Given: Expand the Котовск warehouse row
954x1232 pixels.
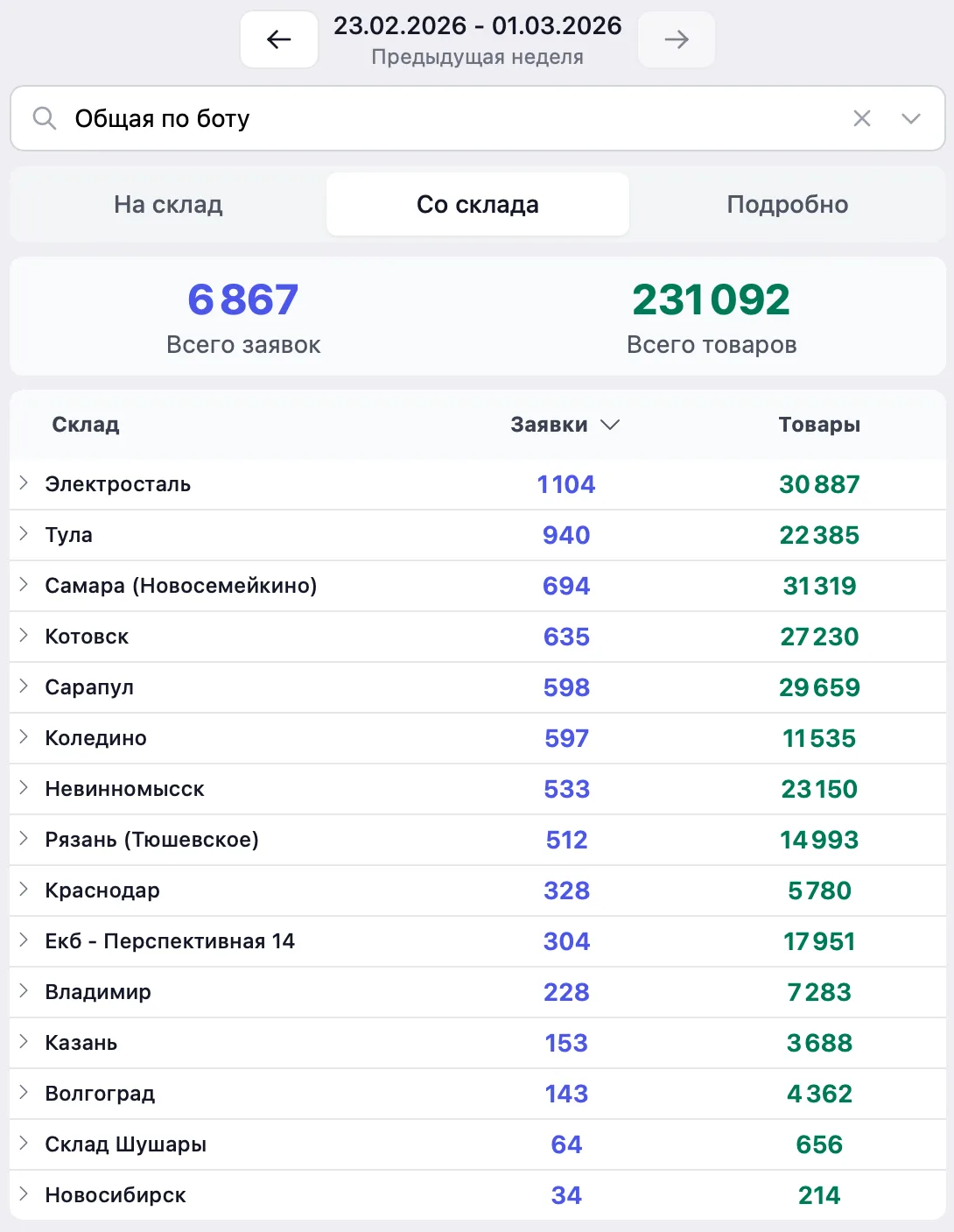Looking at the screenshot, I should point(24,636).
